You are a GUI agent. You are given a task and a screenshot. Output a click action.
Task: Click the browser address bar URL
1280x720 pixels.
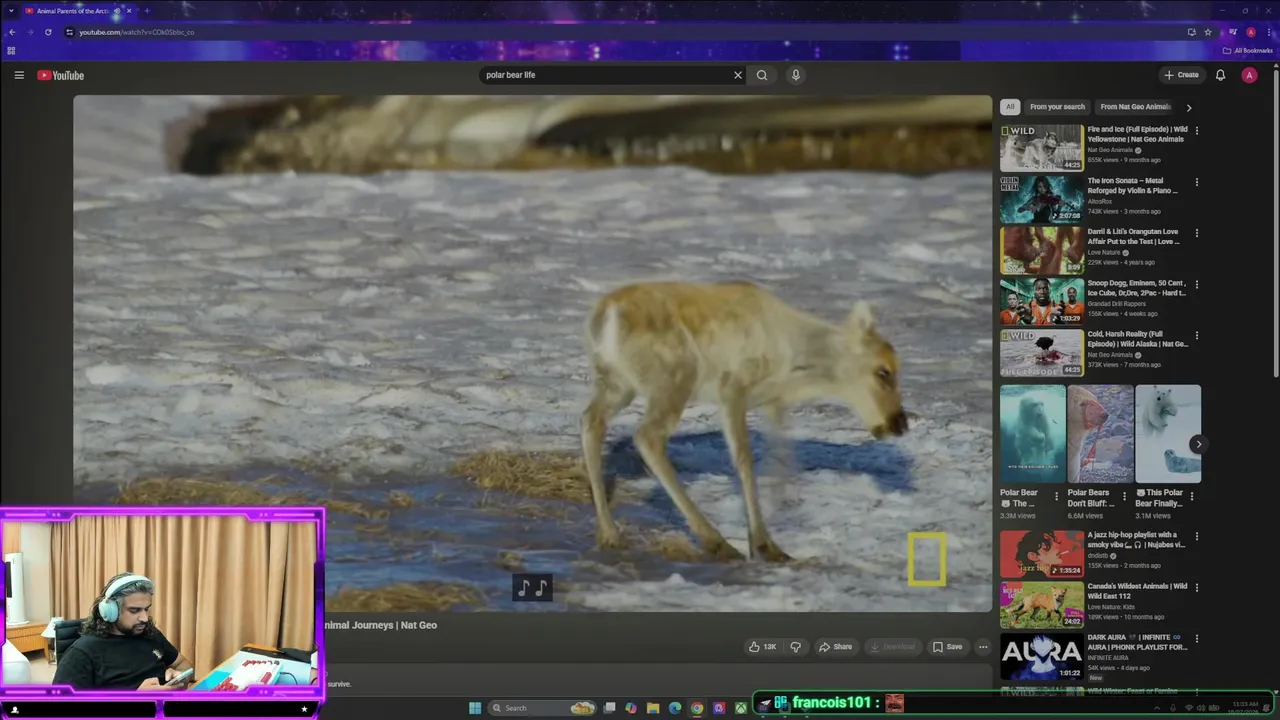(x=136, y=32)
